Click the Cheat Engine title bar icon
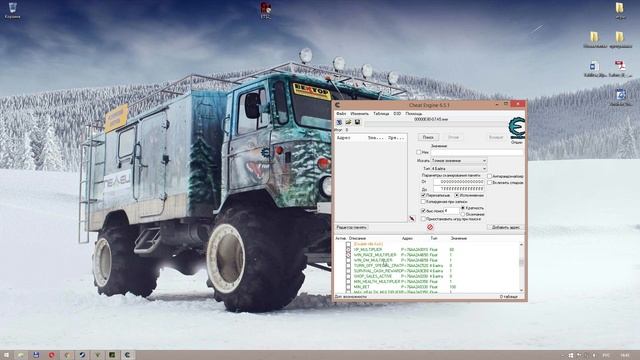Image resolution: width=640 pixels, height=360 pixels. coord(338,105)
